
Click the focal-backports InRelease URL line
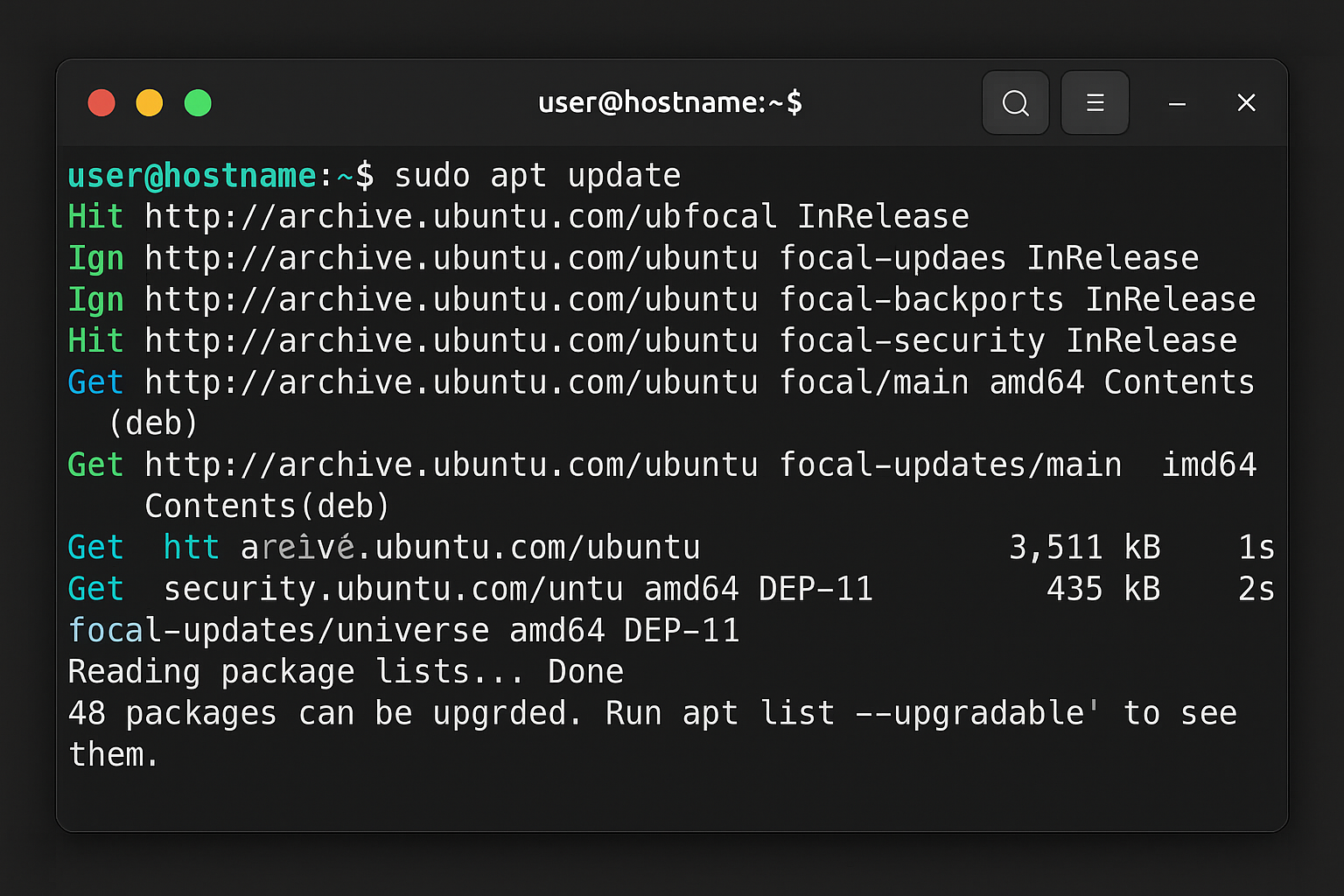point(661,299)
